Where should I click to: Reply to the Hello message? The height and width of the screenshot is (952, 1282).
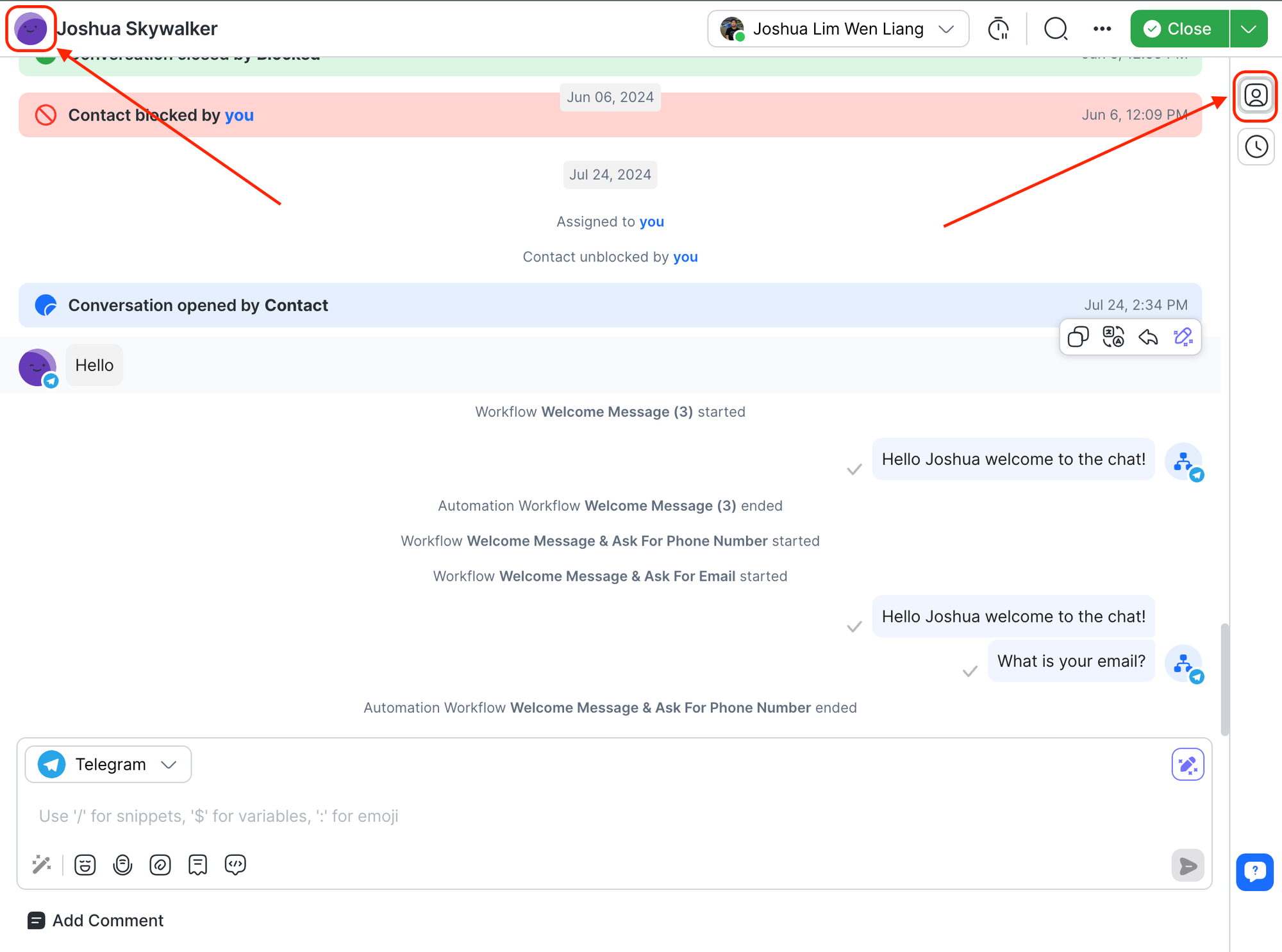[1148, 337]
